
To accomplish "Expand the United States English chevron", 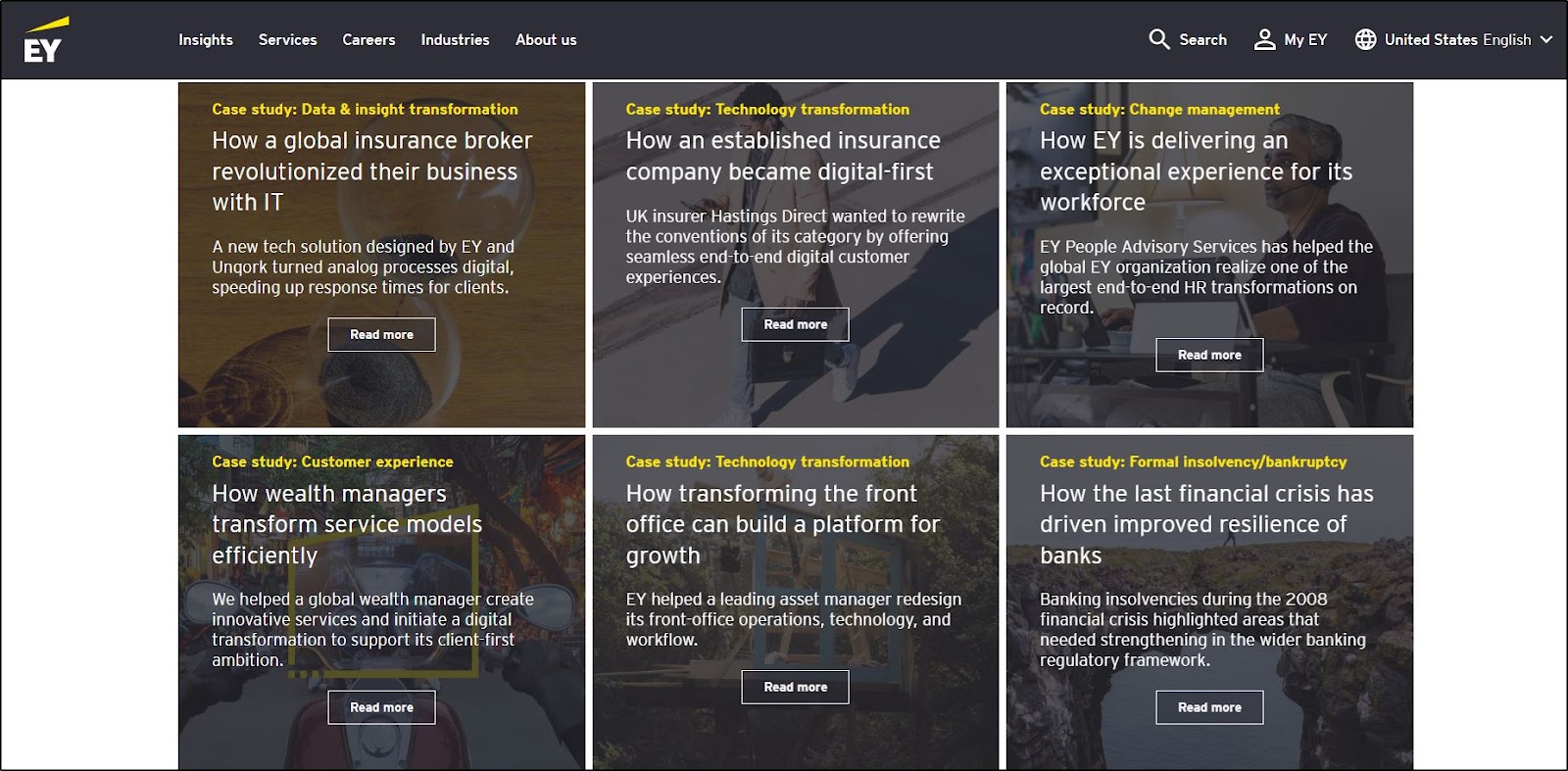I will coord(1546,39).
